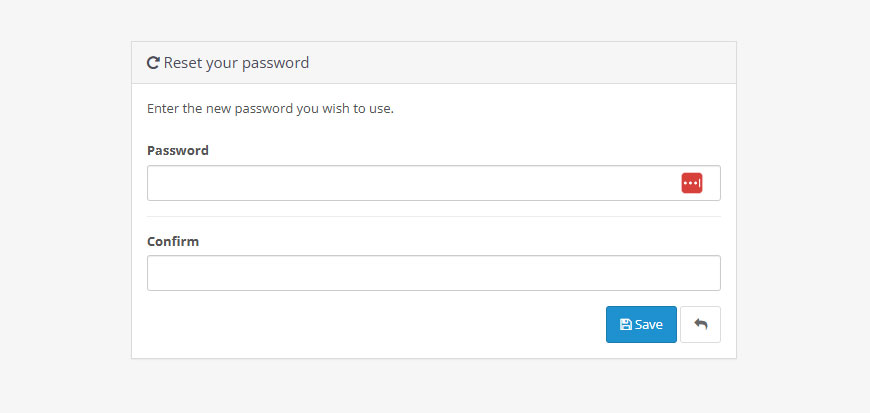This screenshot has height=413, width=870.
Task: Click the "Reset your password" heading
Action: (236, 63)
